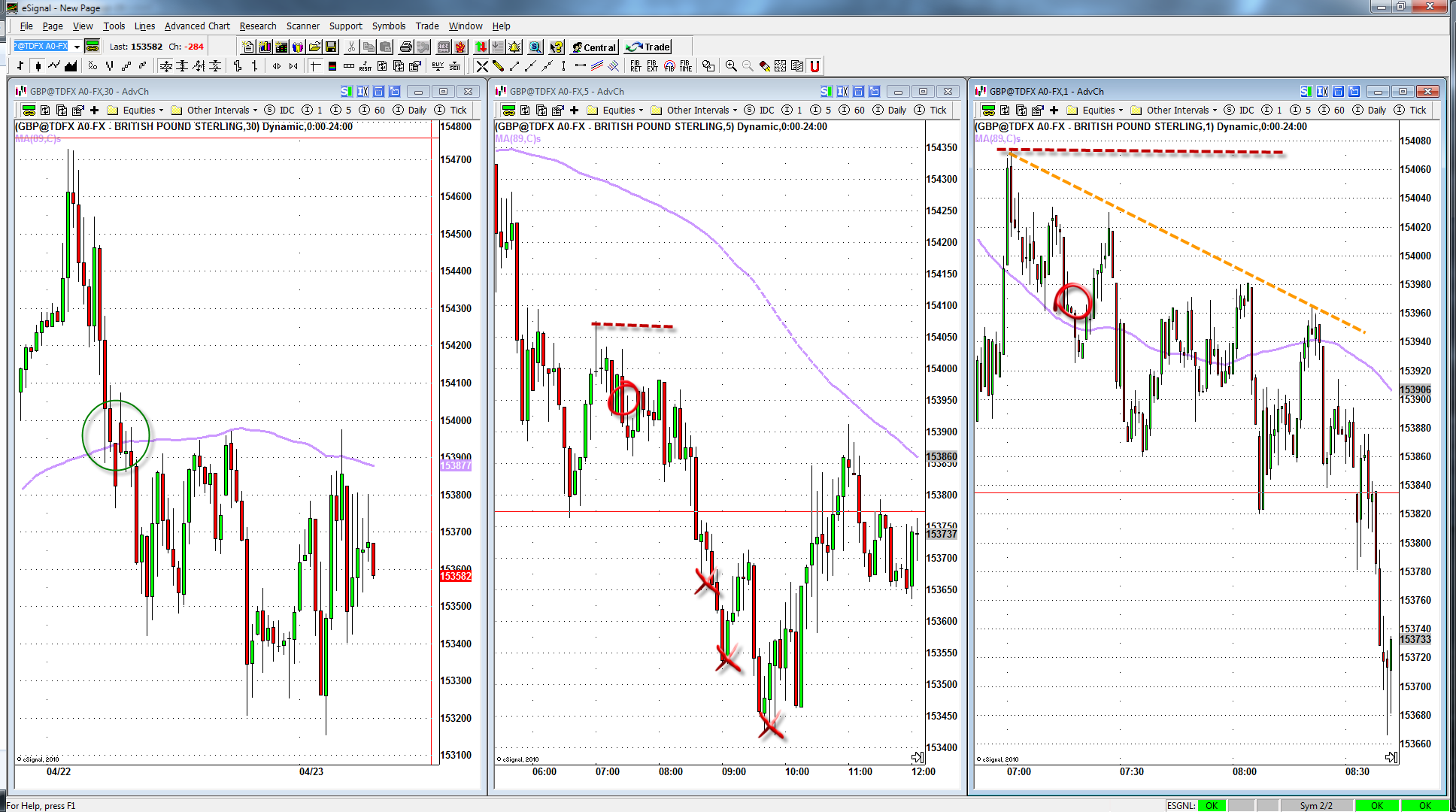Click the chart RESET icon
This screenshot has width=1456, height=812.
[366, 66]
